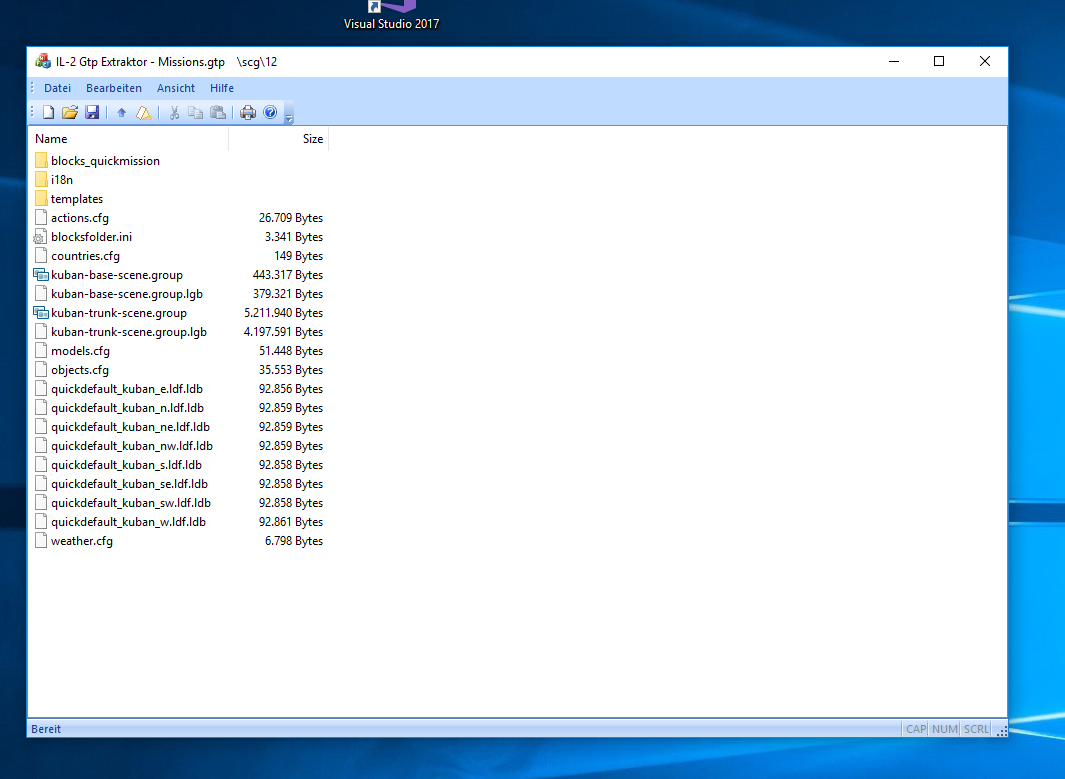Click the eraser-like extract toolbar icon
1065x779 pixels.
143,113
